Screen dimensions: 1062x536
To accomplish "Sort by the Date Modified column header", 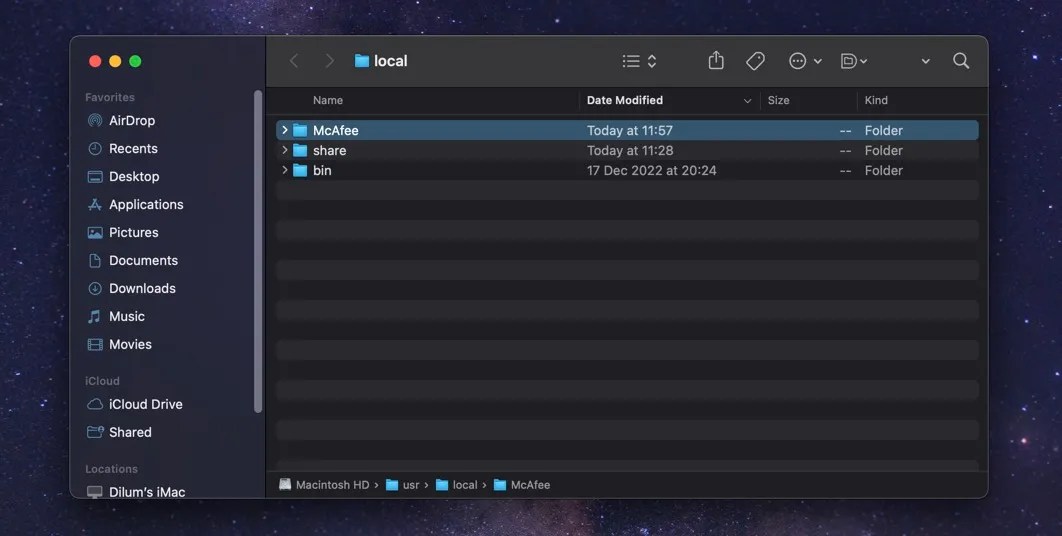I will 624,100.
